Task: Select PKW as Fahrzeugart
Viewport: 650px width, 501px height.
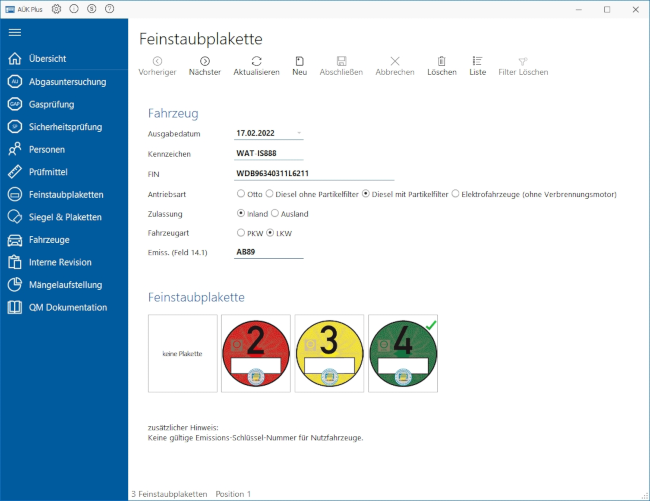Action: coord(240,233)
